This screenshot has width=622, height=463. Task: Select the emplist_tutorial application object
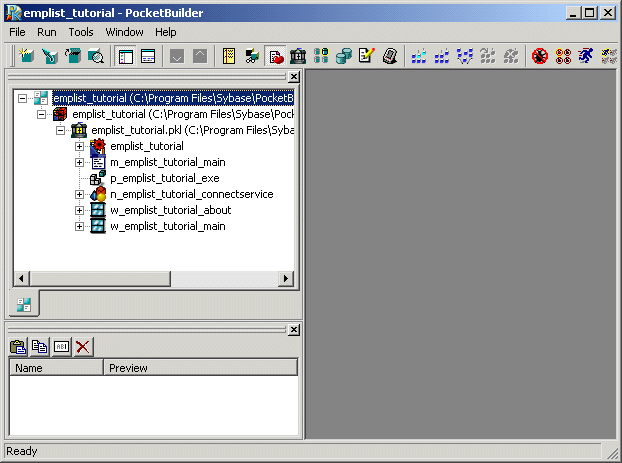click(147, 146)
